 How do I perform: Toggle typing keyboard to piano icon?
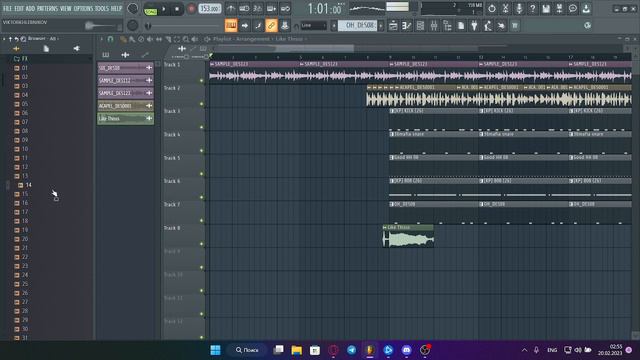[x=231, y=26]
